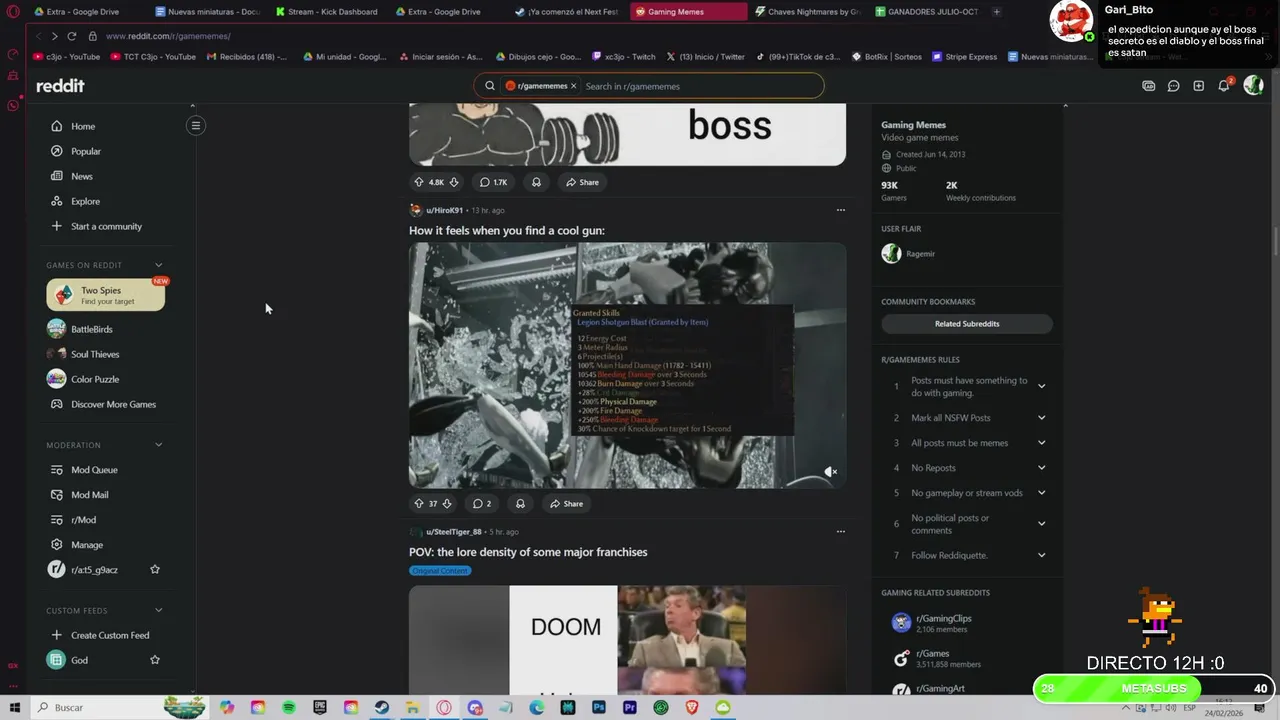
Task: Expand rule No political posts or comments
Action: tap(1041, 524)
